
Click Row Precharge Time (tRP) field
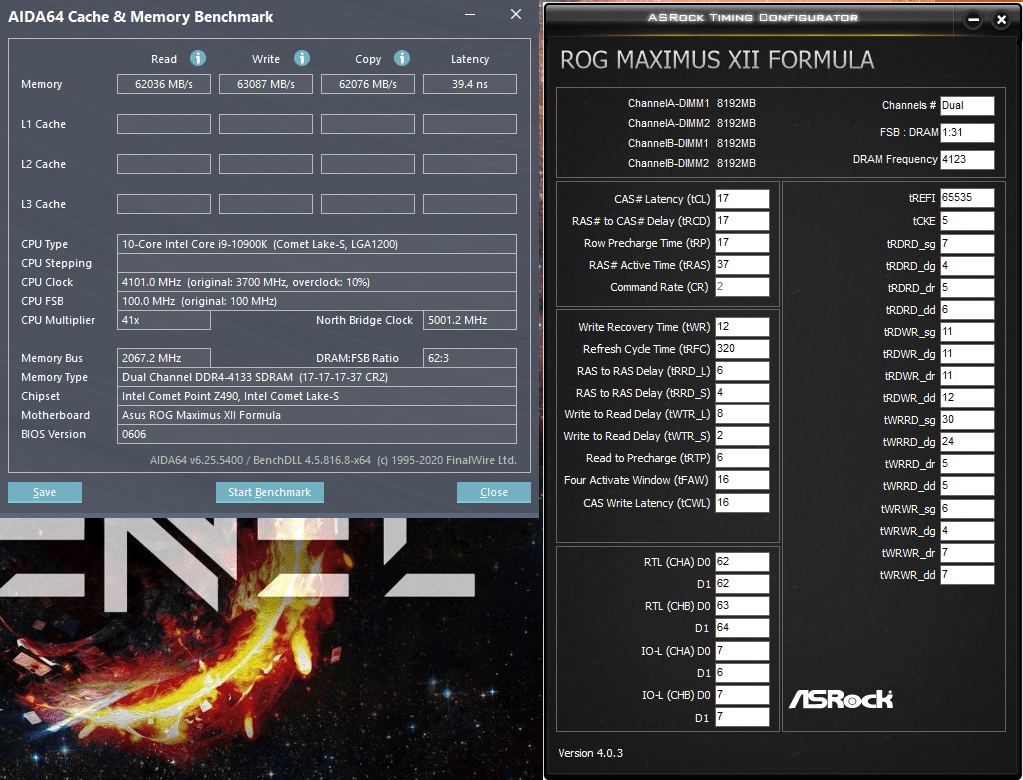click(742, 243)
